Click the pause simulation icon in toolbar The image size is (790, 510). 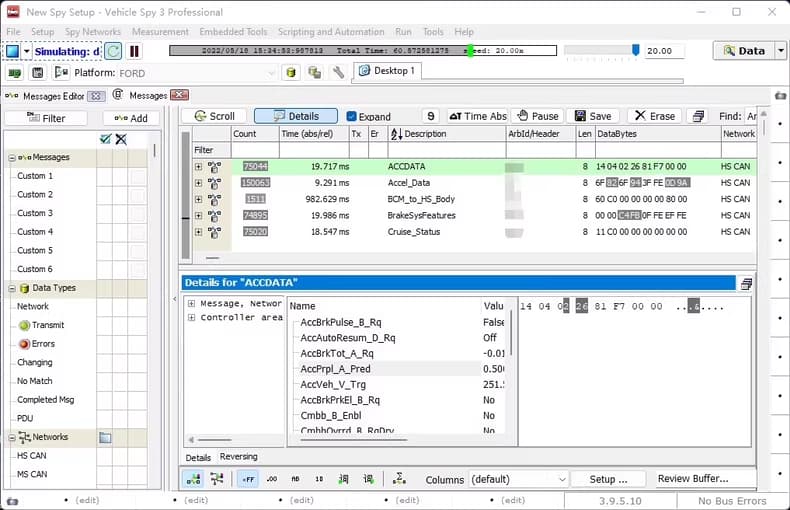coord(134,51)
